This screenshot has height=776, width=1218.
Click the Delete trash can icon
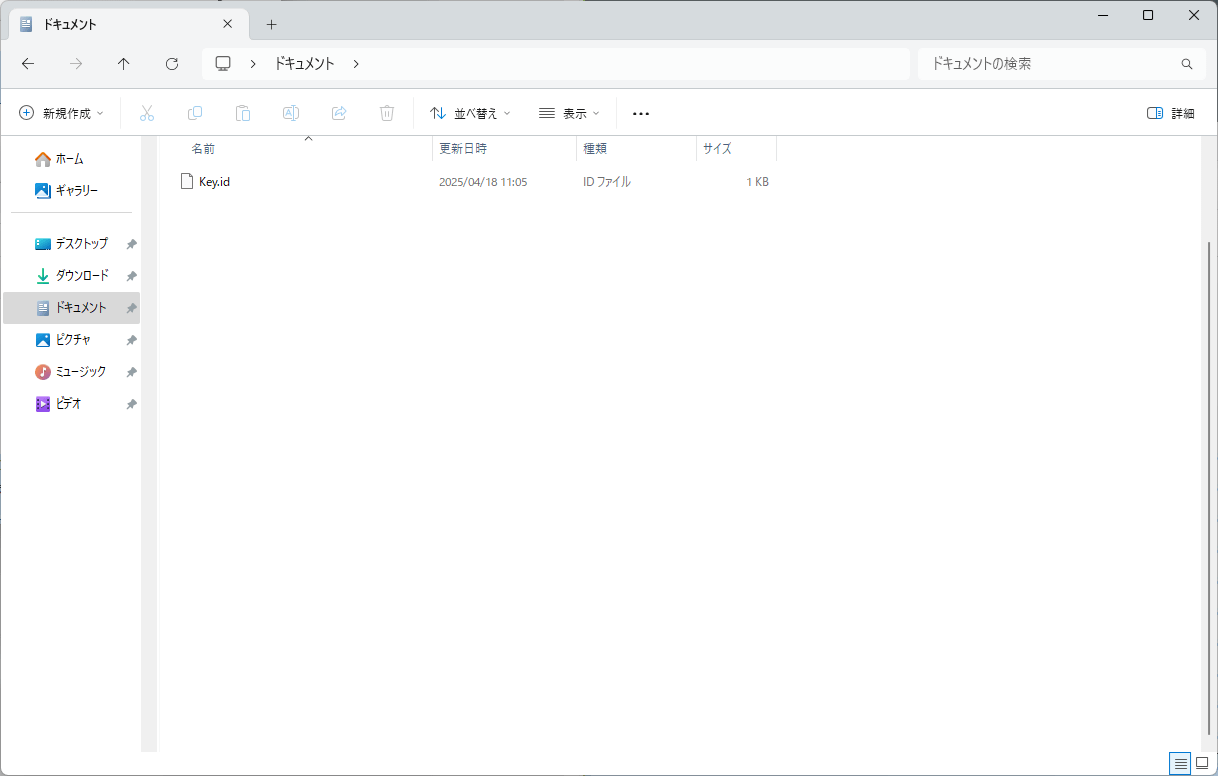click(x=387, y=113)
